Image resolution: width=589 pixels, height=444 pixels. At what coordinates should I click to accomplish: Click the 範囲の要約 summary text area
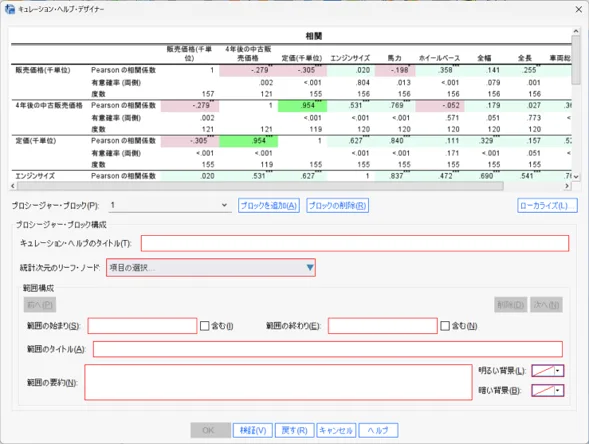coord(278,382)
